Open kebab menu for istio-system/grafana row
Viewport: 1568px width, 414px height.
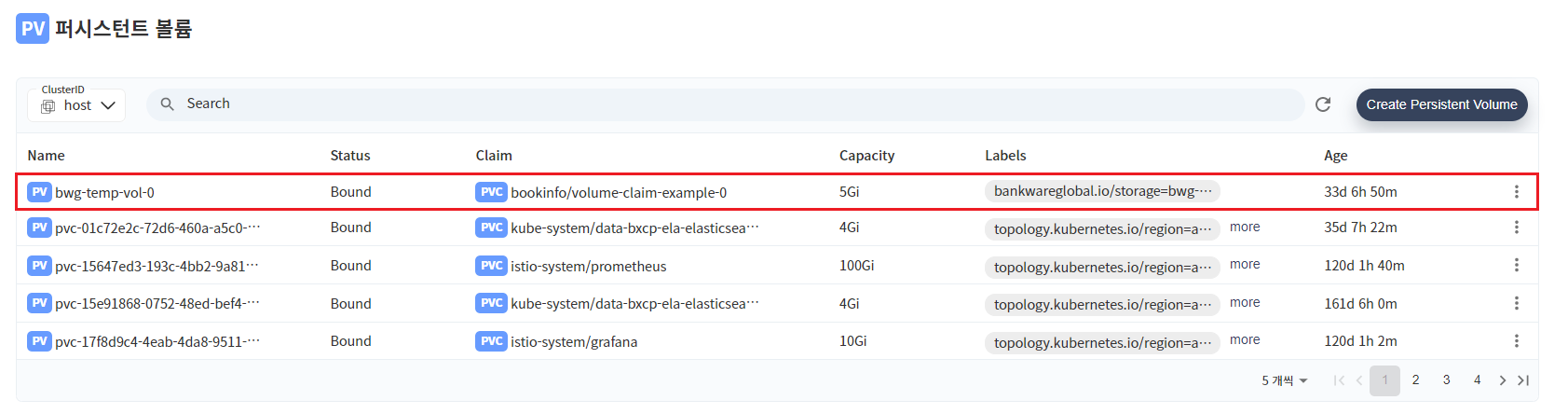pos(1516,341)
